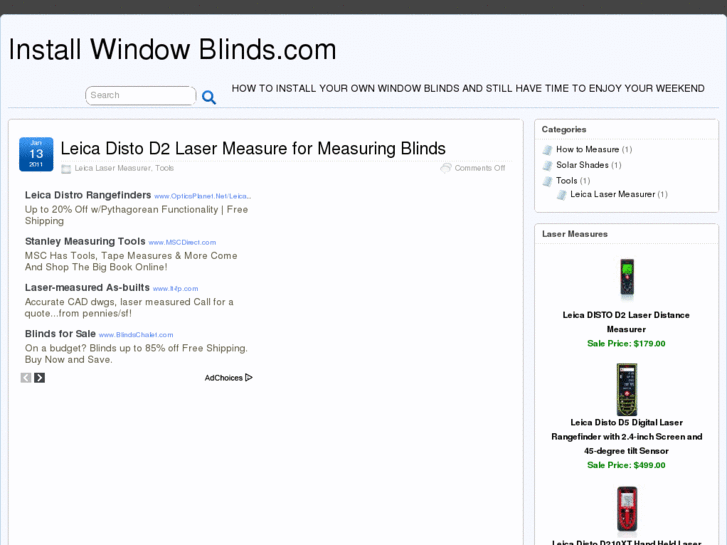This screenshot has height=545, width=727.
Task: Open the Leica Laser Measurer post tag link
Action: [x=113, y=168]
